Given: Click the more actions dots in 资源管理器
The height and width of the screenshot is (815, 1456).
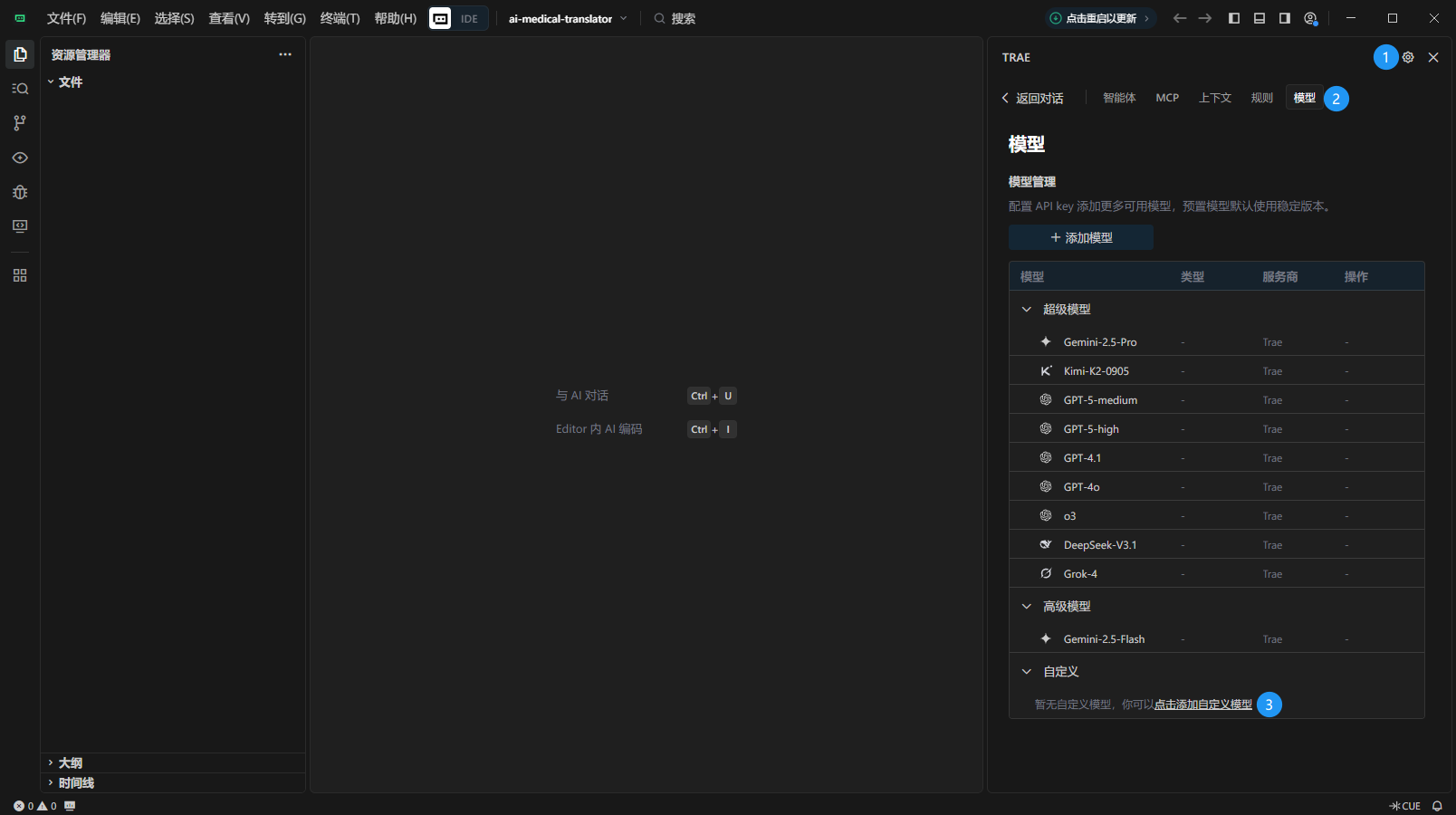Looking at the screenshot, I should [285, 54].
